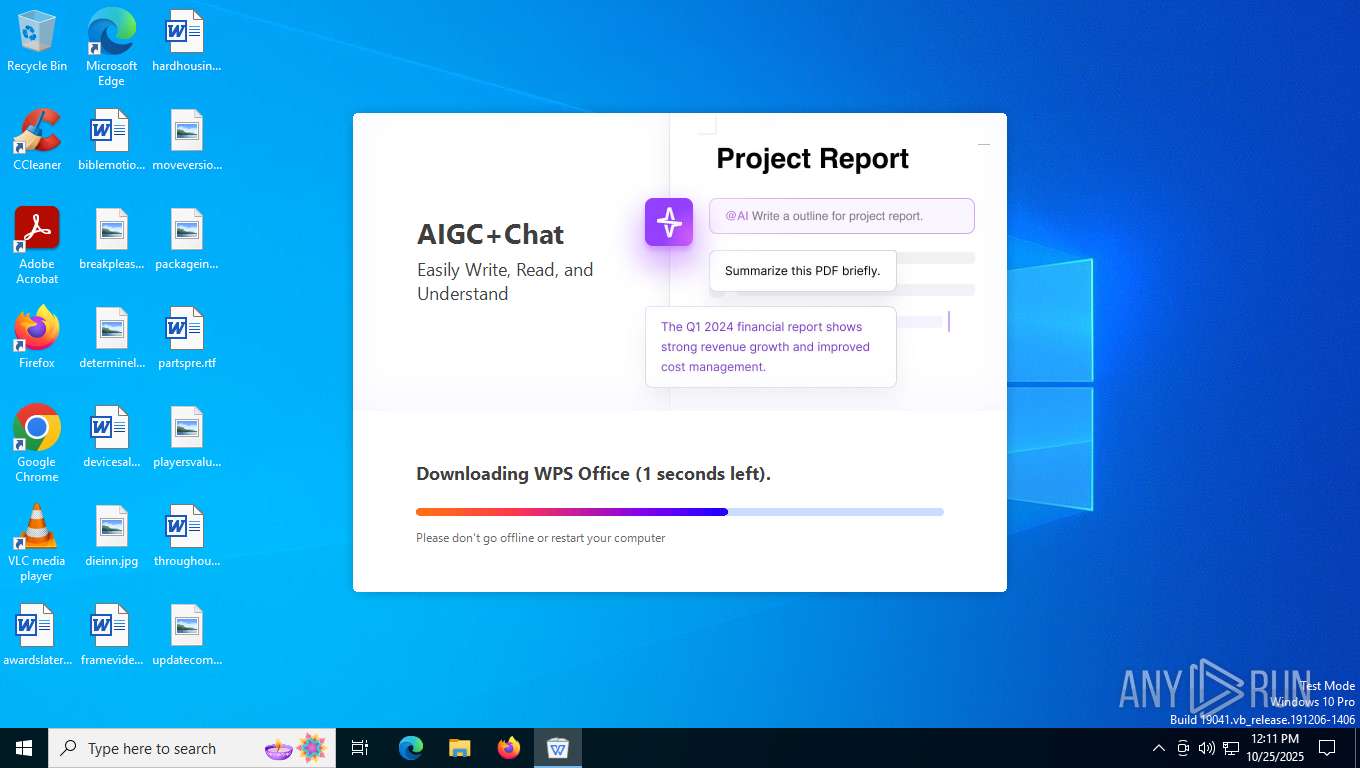The width and height of the screenshot is (1360, 768).
Task: Open the Firefox desktop shortcut
Action: (x=37, y=338)
